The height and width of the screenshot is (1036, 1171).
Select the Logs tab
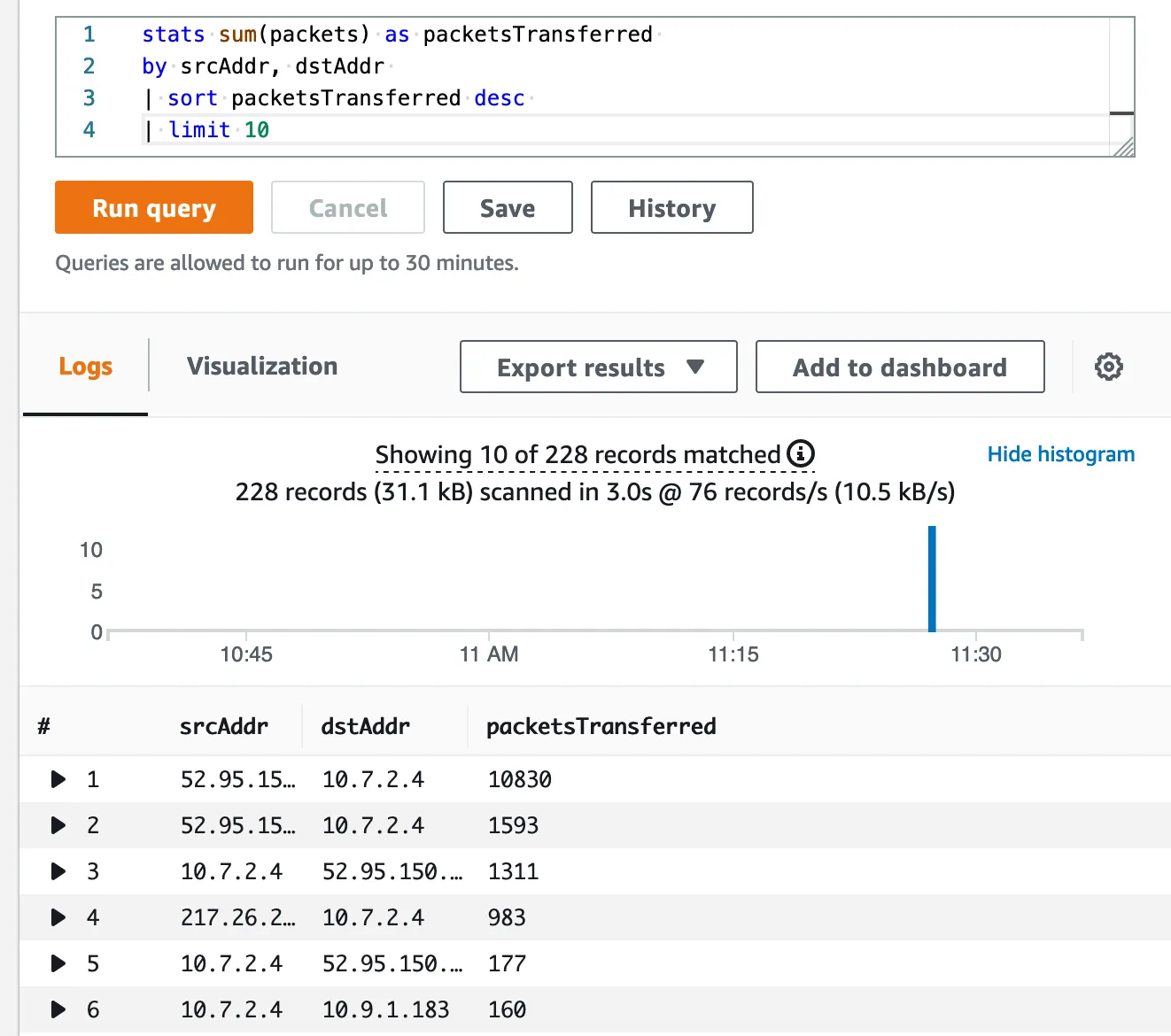point(86,367)
